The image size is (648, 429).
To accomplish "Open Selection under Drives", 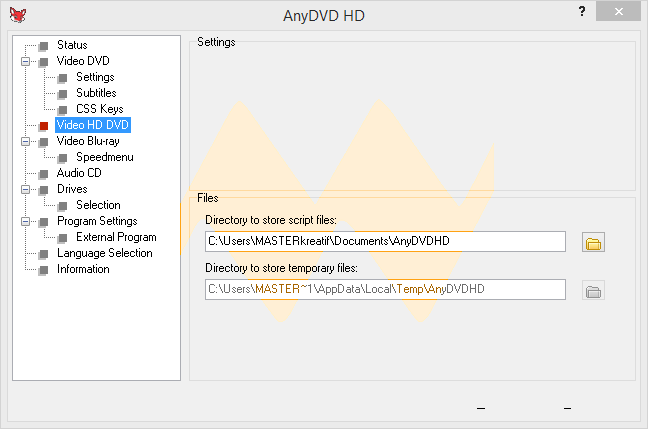I will tap(98, 205).
